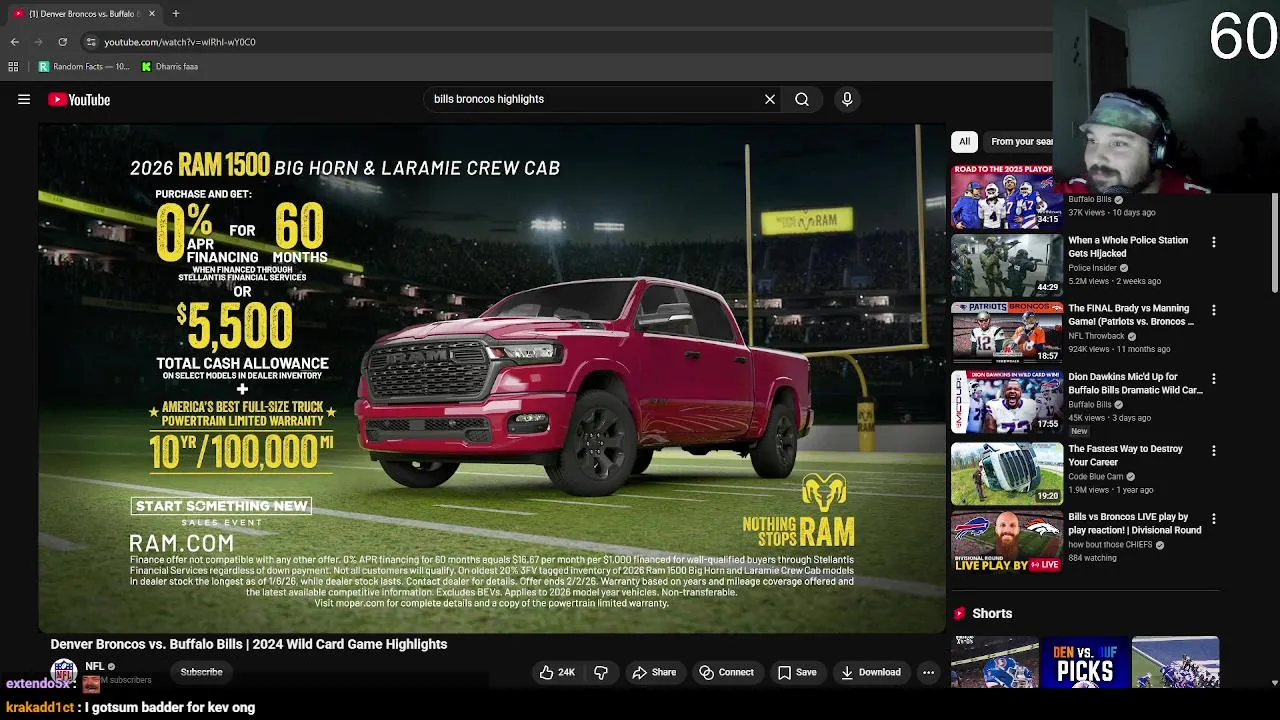Go to the YouTube home logo
Viewport: 1280px width, 720px height.
(x=79, y=99)
